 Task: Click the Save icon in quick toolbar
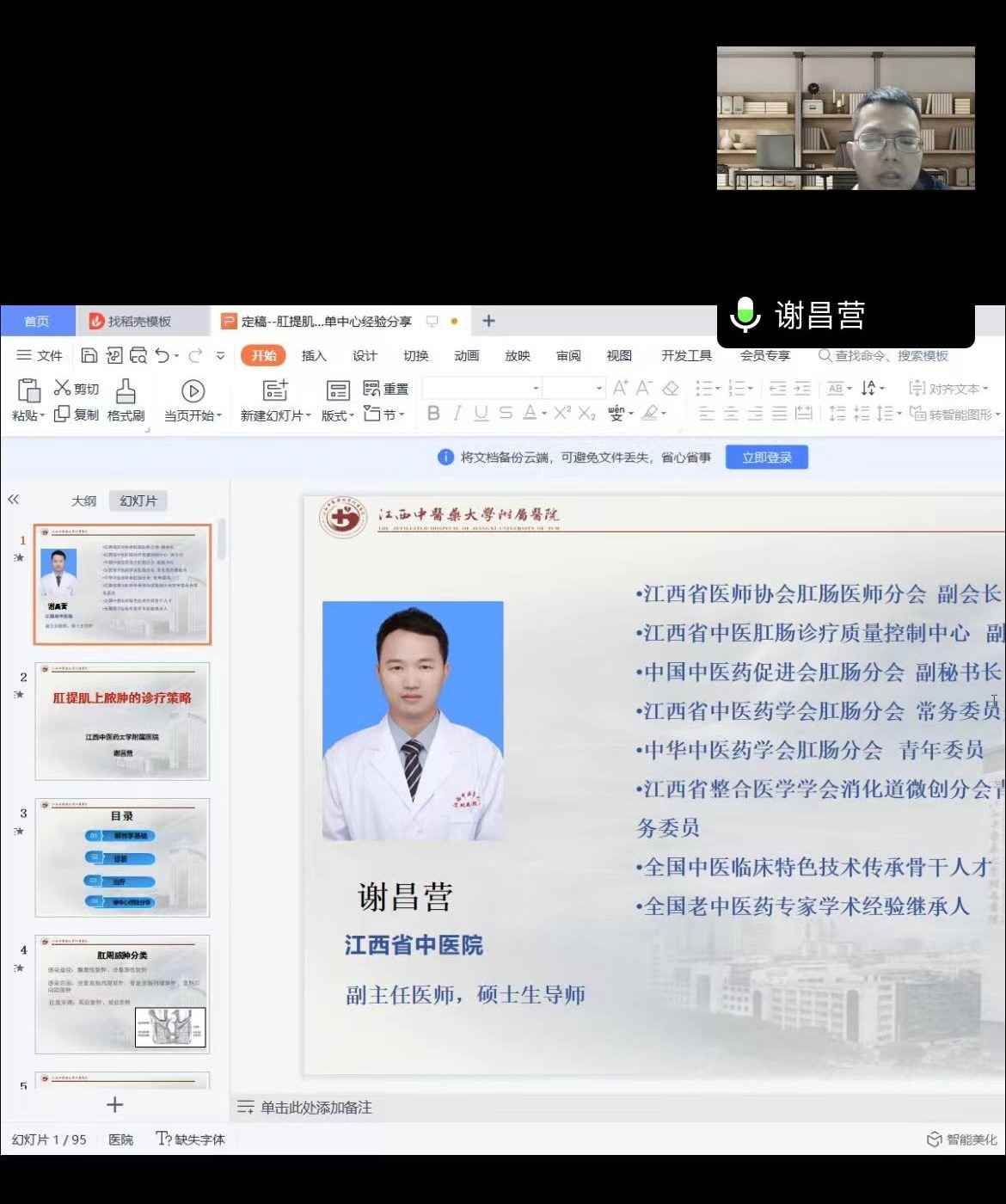[89, 355]
